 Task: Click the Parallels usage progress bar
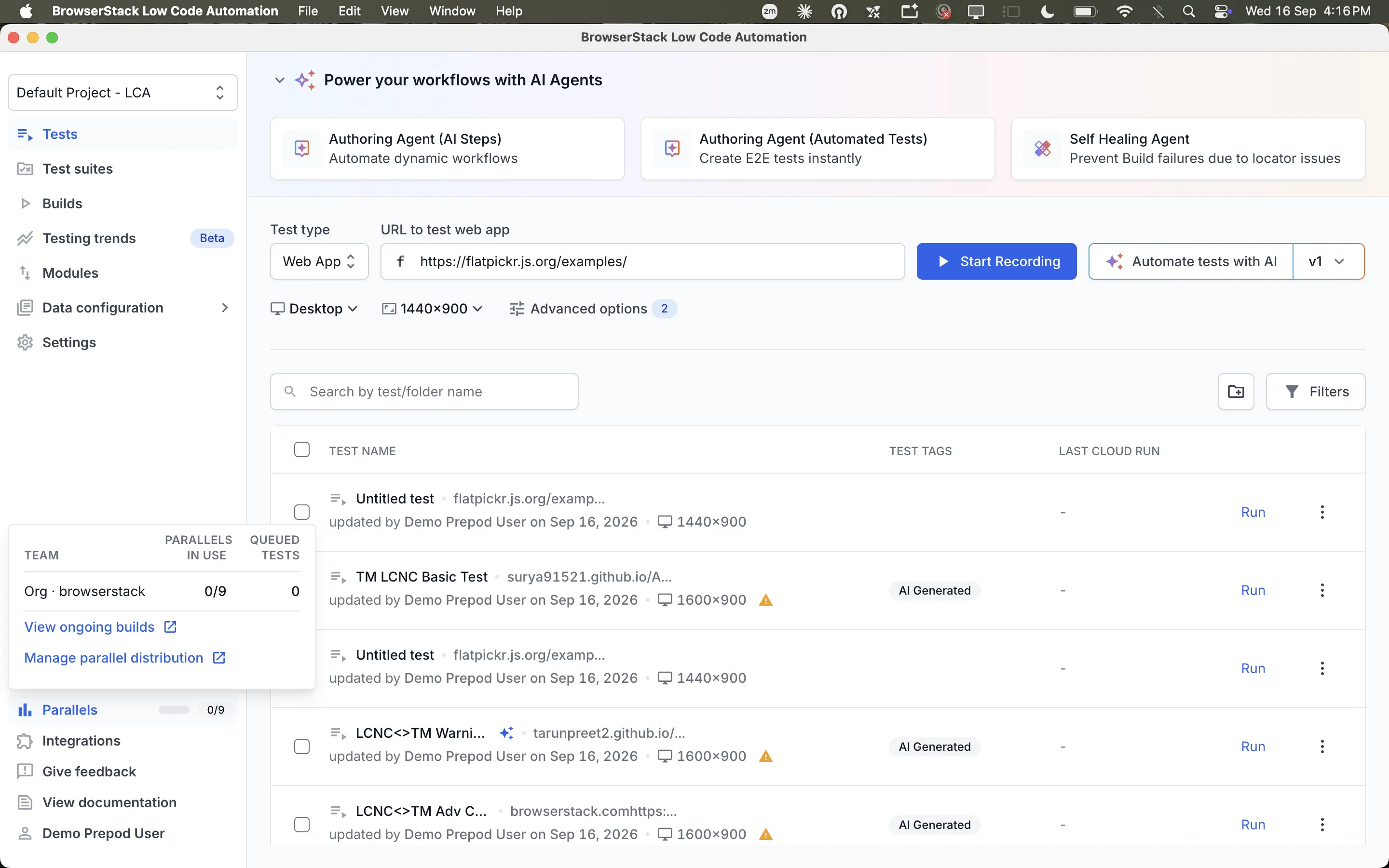(174, 710)
